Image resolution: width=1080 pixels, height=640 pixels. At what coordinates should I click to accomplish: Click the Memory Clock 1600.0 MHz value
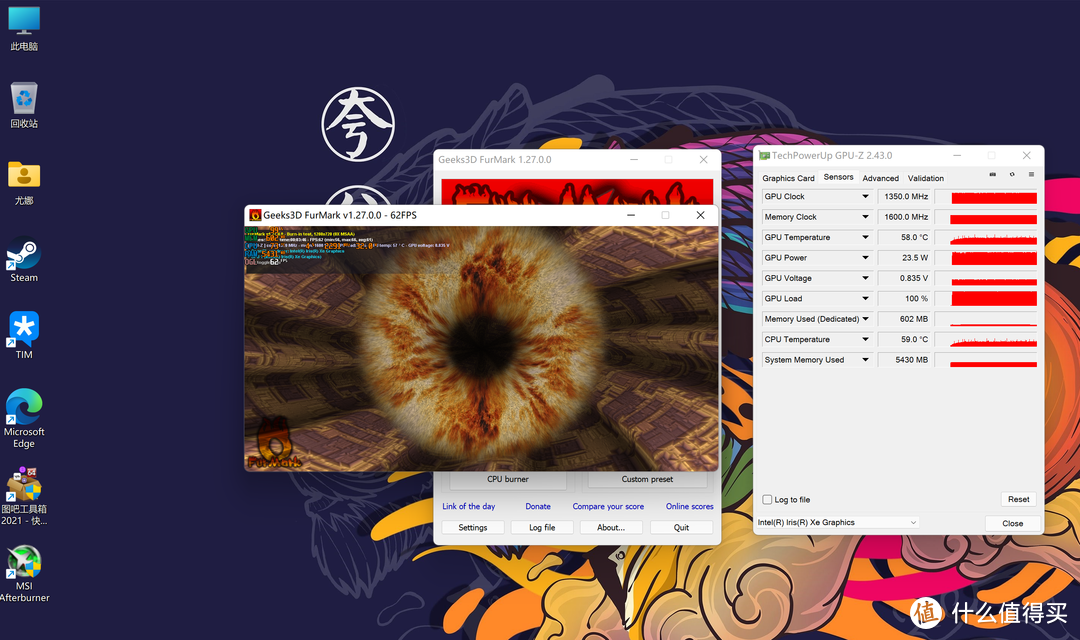(904, 217)
